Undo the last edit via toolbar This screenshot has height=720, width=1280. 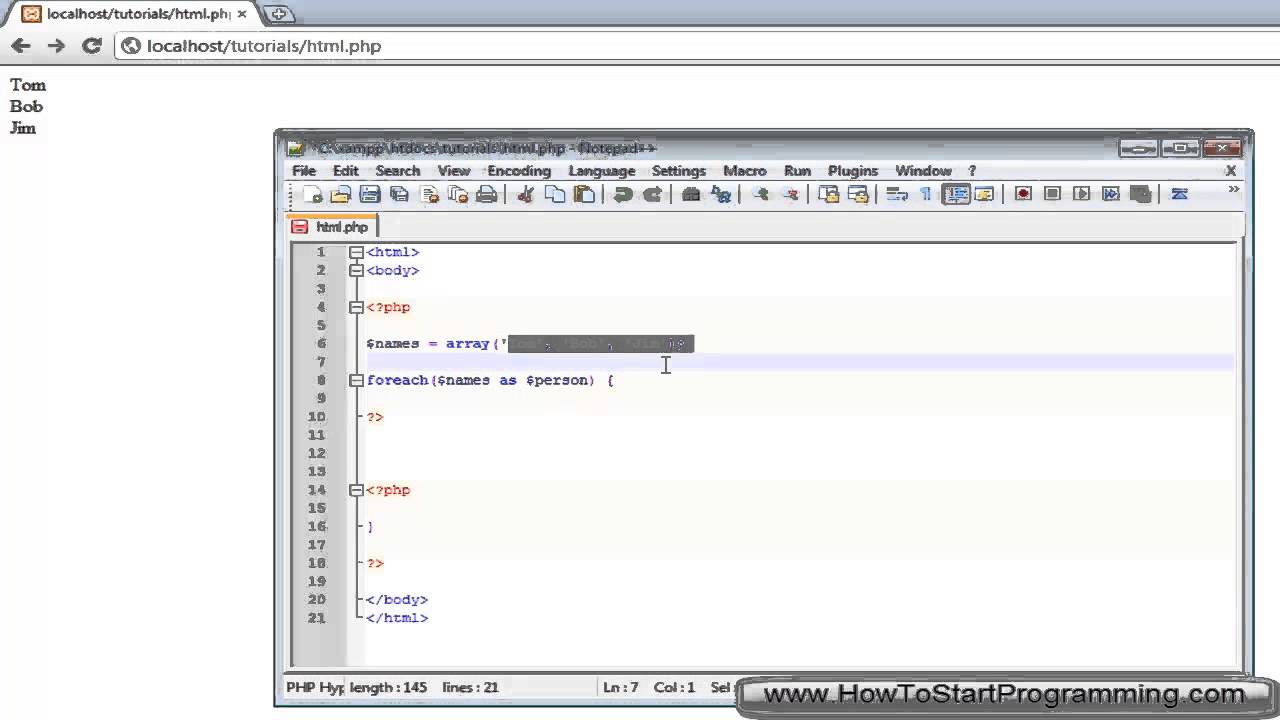(x=622, y=194)
